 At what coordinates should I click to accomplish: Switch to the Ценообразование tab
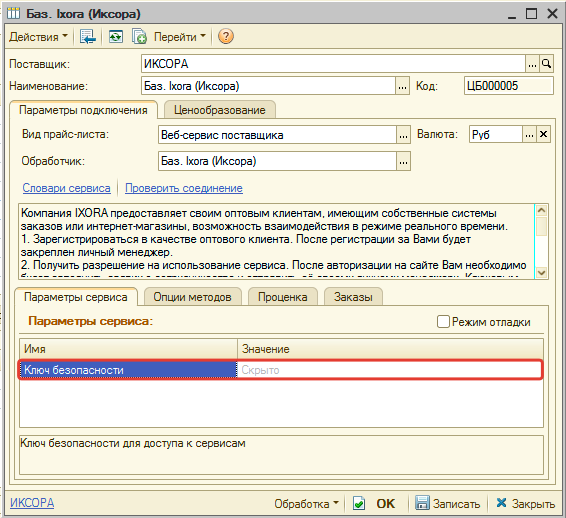click(219, 110)
